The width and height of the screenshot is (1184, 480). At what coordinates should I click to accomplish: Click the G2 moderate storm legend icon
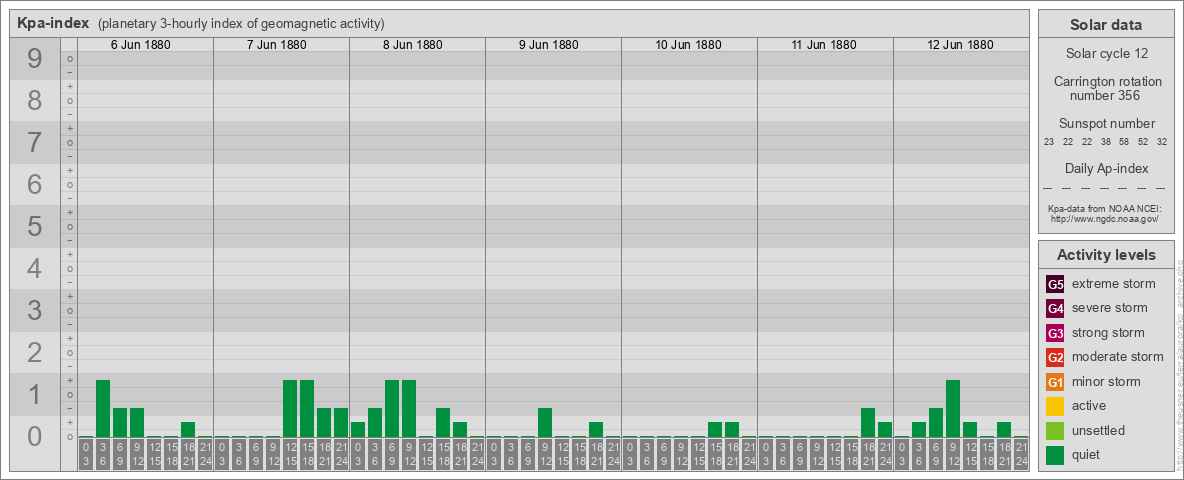tap(1055, 357)
